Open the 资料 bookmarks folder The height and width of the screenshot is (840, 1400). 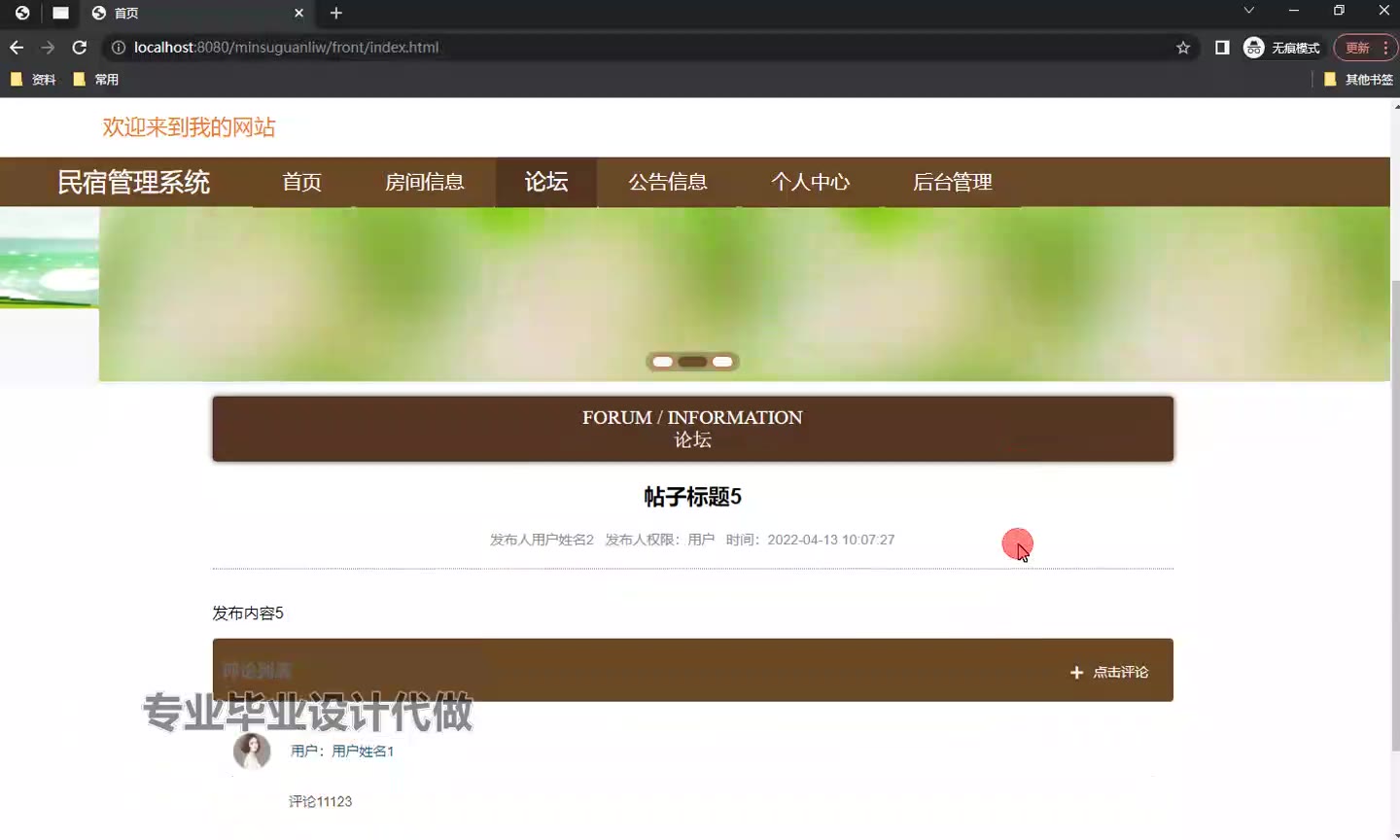(x=33, y=80)
